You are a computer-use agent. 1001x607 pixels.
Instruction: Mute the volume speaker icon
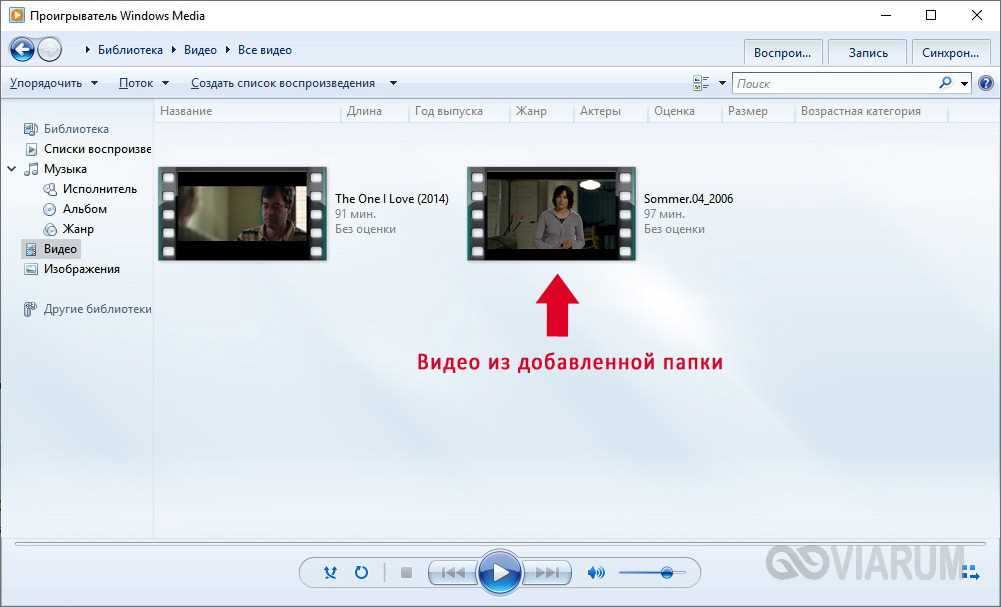[x=596, y=573]
